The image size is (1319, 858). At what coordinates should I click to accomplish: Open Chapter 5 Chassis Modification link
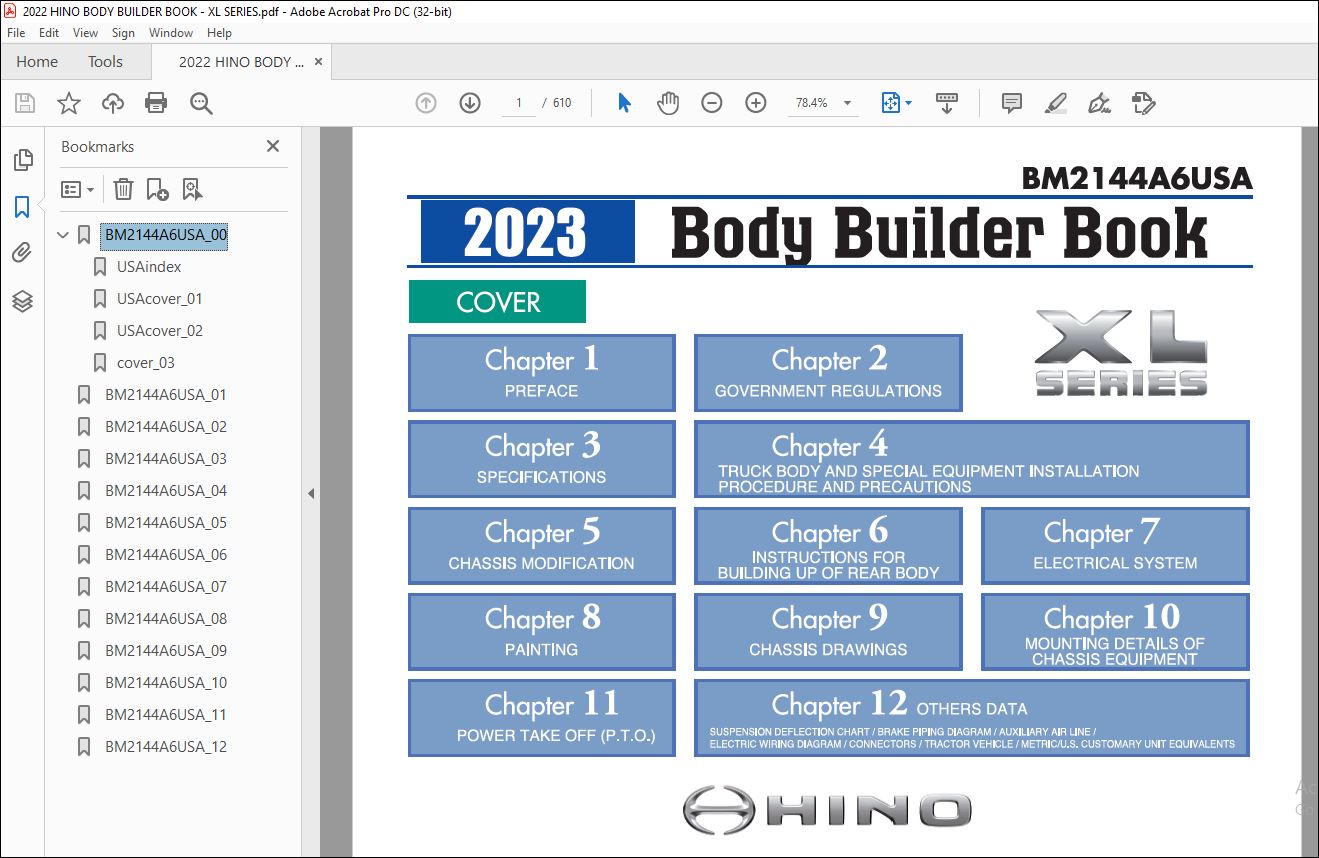point(542,546)
